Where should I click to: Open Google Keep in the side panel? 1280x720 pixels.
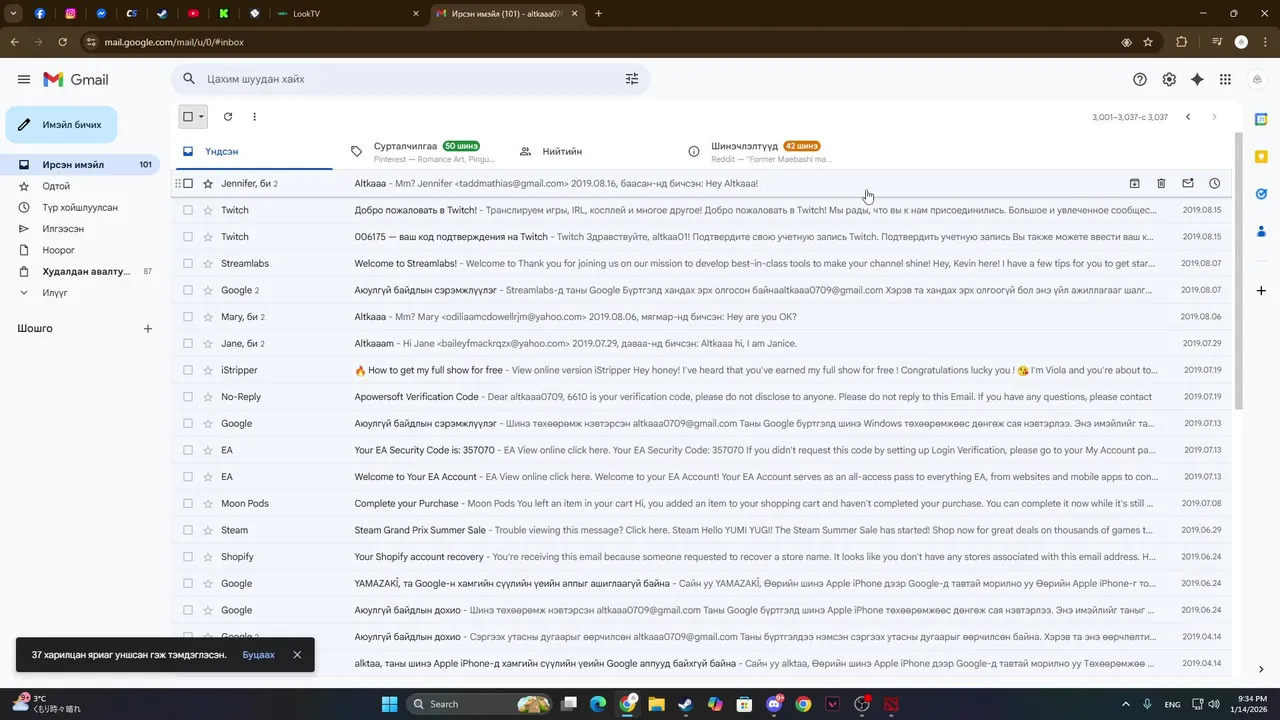click(x=1261, y=156)
